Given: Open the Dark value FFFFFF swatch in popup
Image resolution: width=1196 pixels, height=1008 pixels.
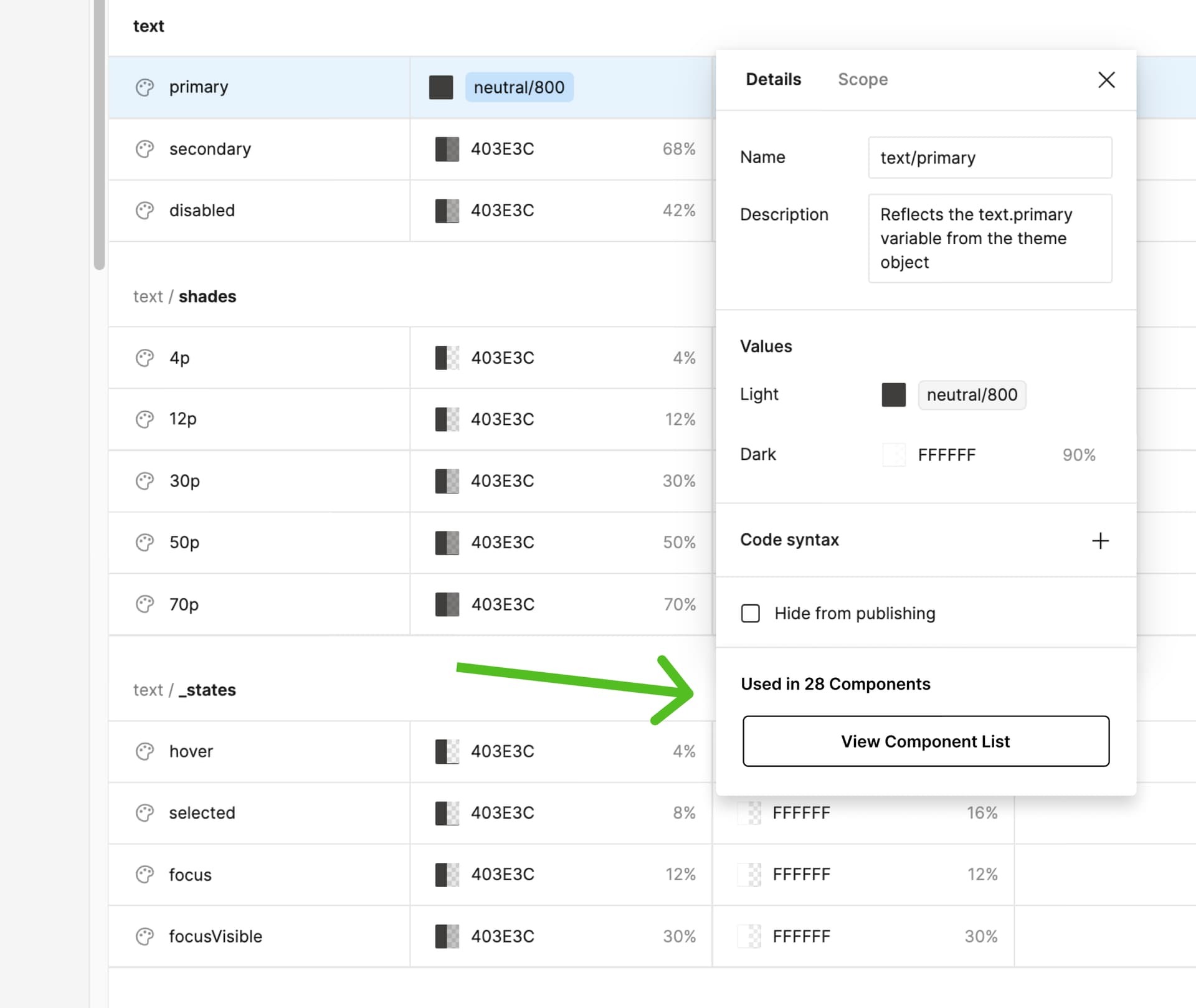Looking at the screenshot, I should pyautogui.click(x=893, y=455).
